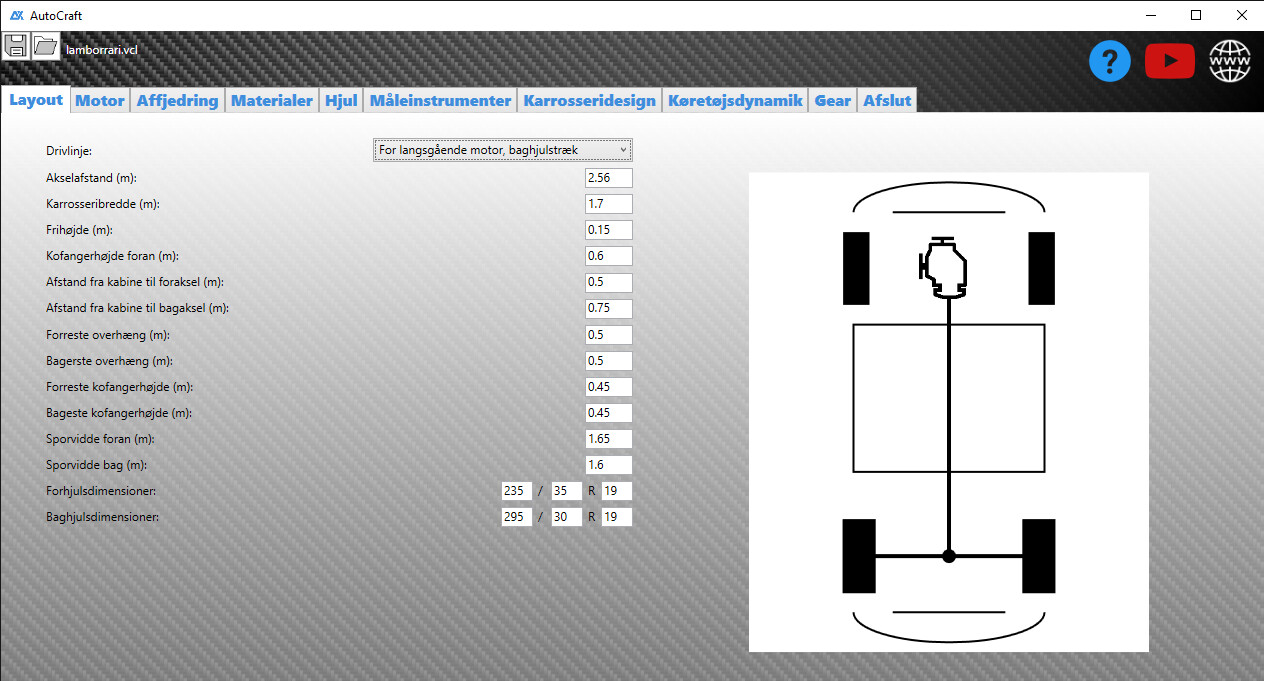The height and width of the screenshot is (681, 1264).
Task: Open help via the blue question mark
Action: tap(1109, 62)
